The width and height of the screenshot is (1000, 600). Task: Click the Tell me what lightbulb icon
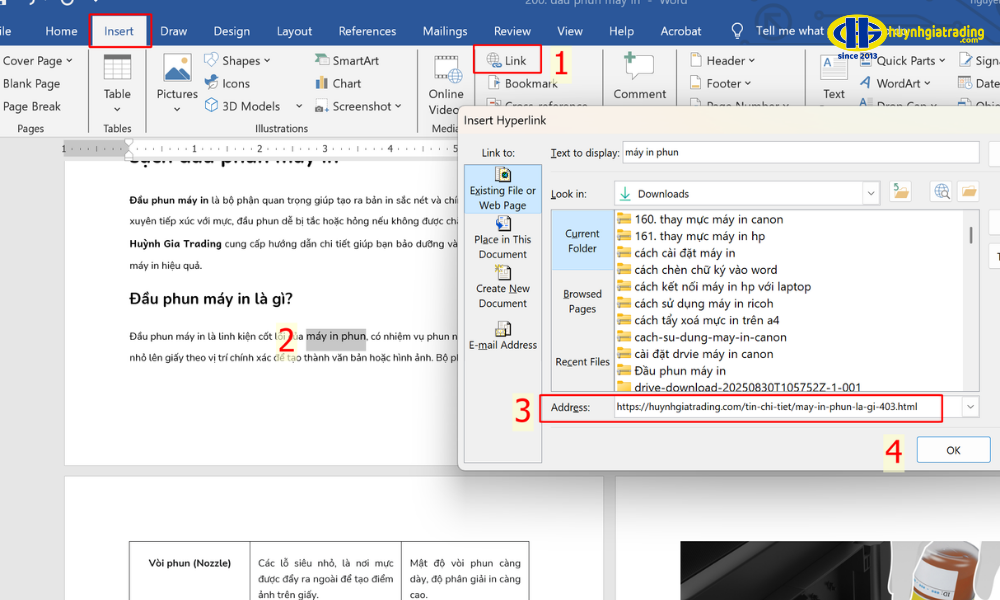[x=737, y=31]
